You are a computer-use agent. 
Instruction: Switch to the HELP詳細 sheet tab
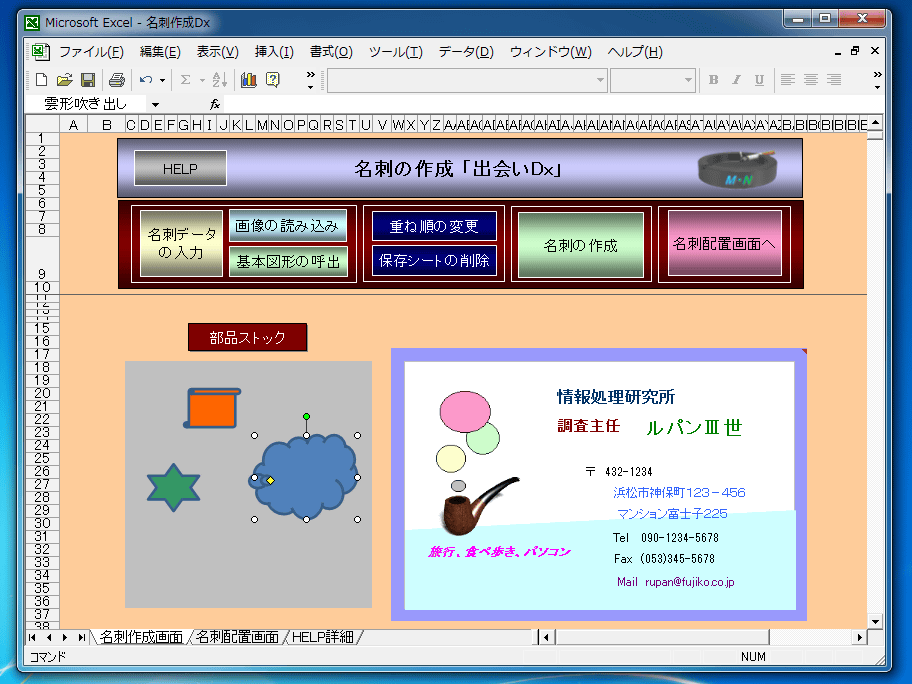tap(323, 637)
